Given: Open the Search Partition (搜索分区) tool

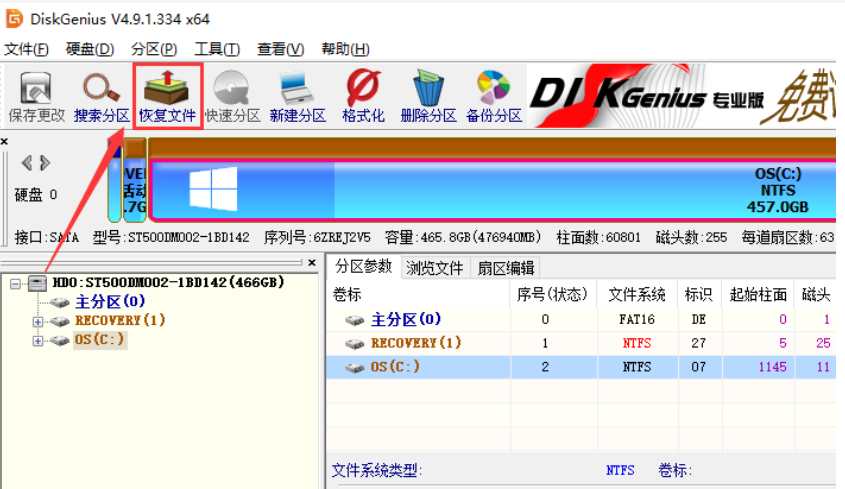Looking at the screenshot, I should (x=101, y=98).
